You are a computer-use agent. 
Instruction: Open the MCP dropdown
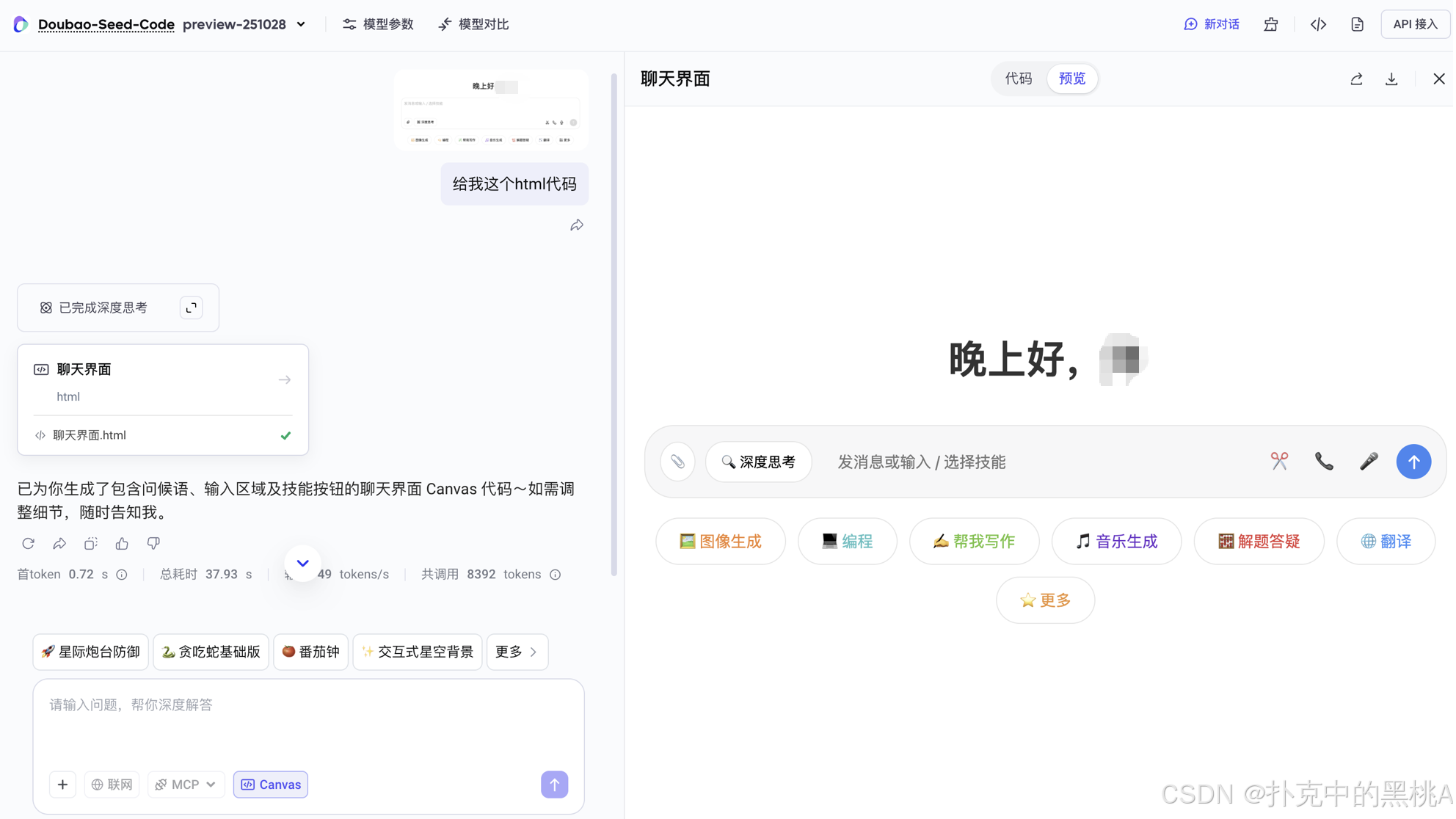point(186,784)
